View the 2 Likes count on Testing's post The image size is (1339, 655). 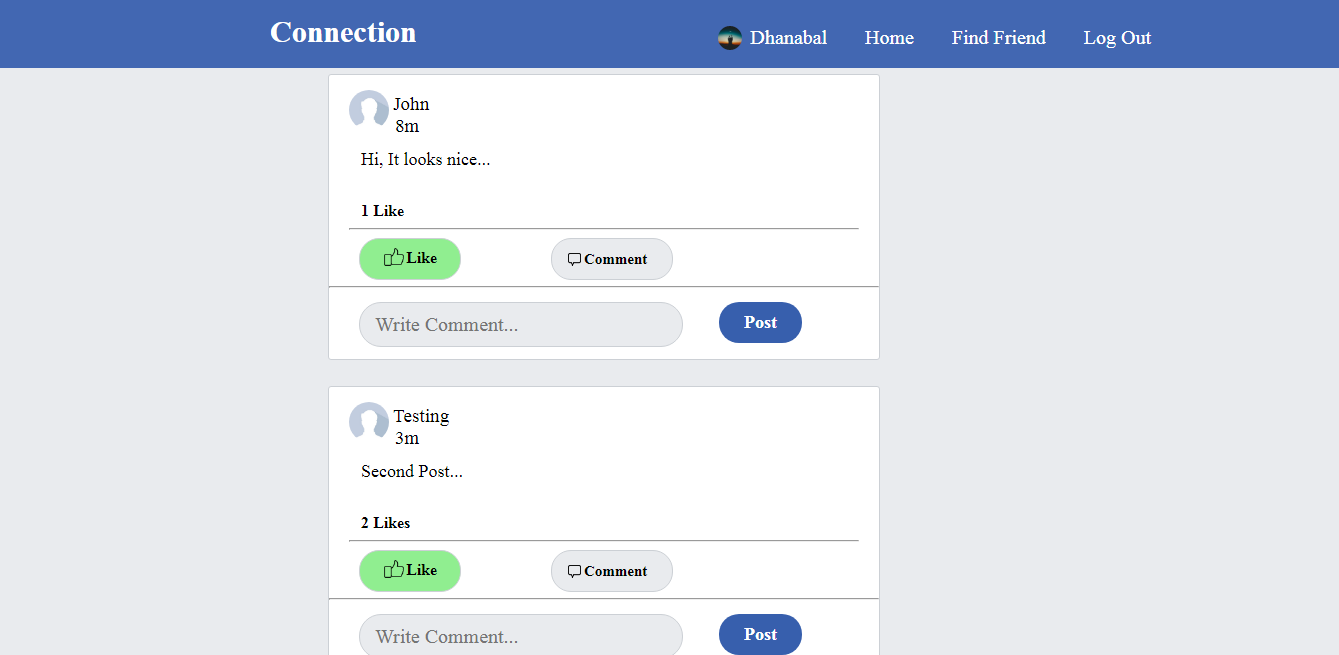[x=386, y=523]
